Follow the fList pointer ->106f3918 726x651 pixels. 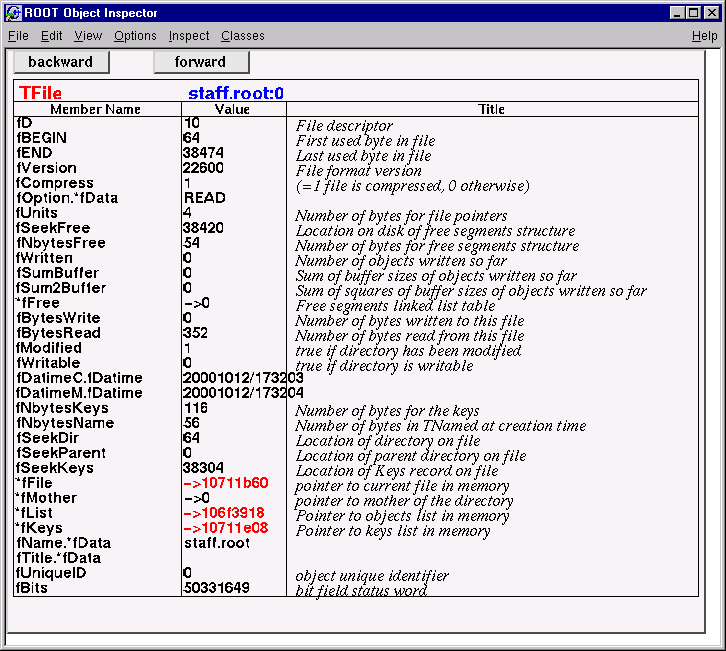click(224, 514)
